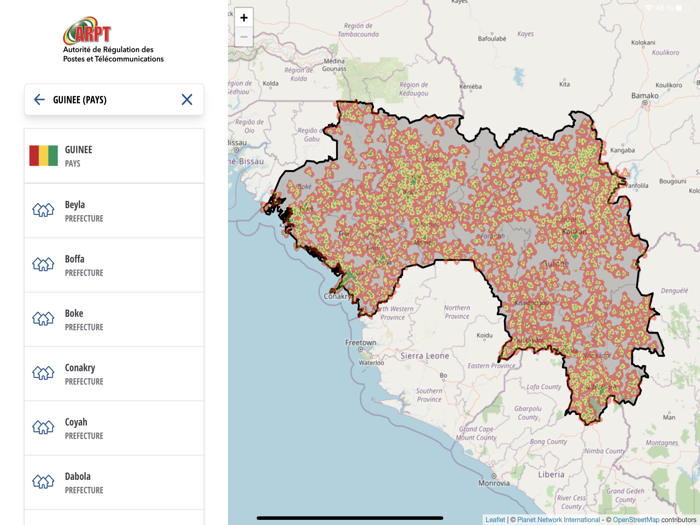The width and height of the screenshot is (700, 525).
Task: Click the Bamako city label on map
Action: [x=645, y=95]
